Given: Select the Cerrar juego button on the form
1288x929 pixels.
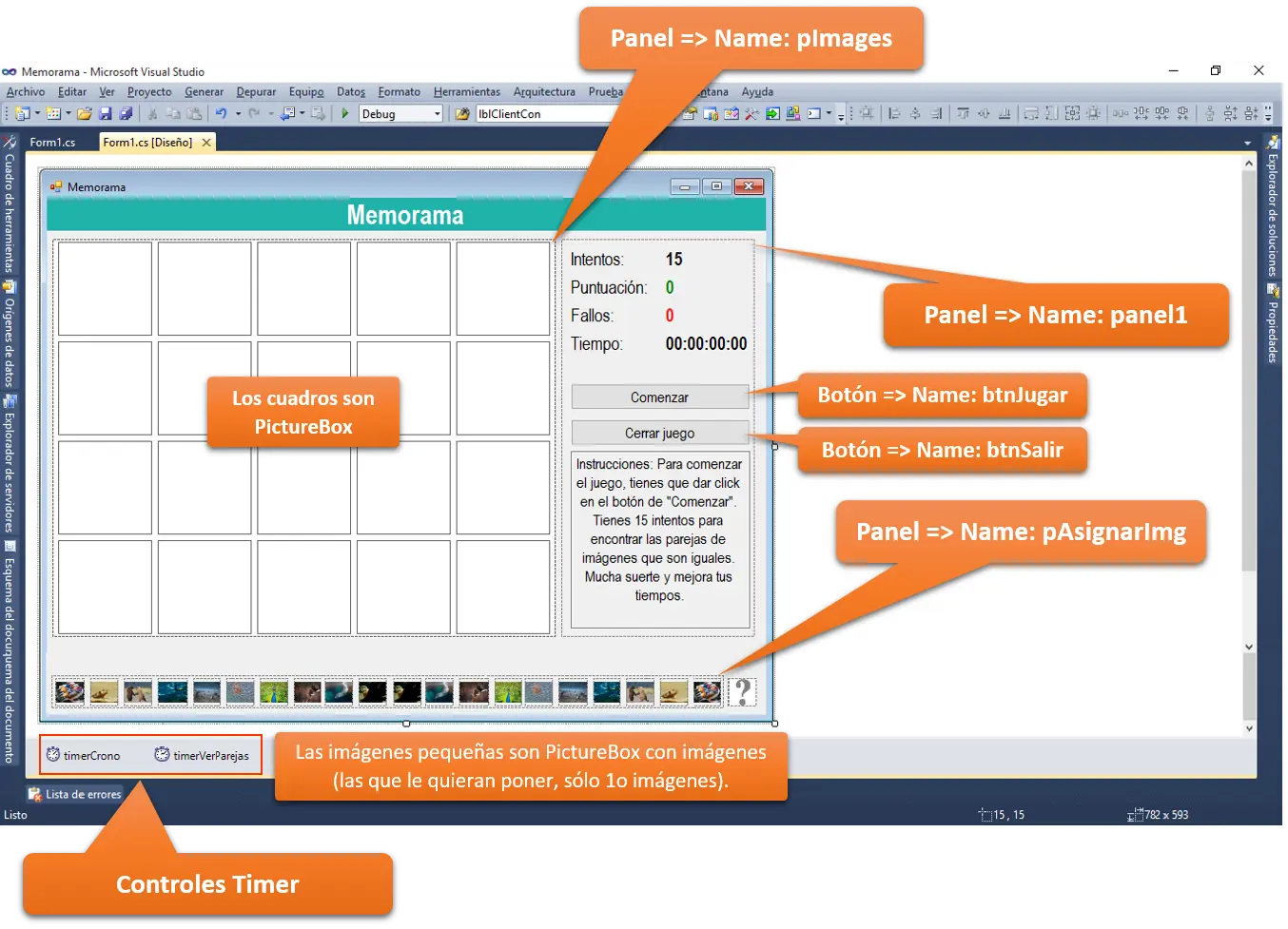Looking at the screenshot, I should tap(659, 434).
